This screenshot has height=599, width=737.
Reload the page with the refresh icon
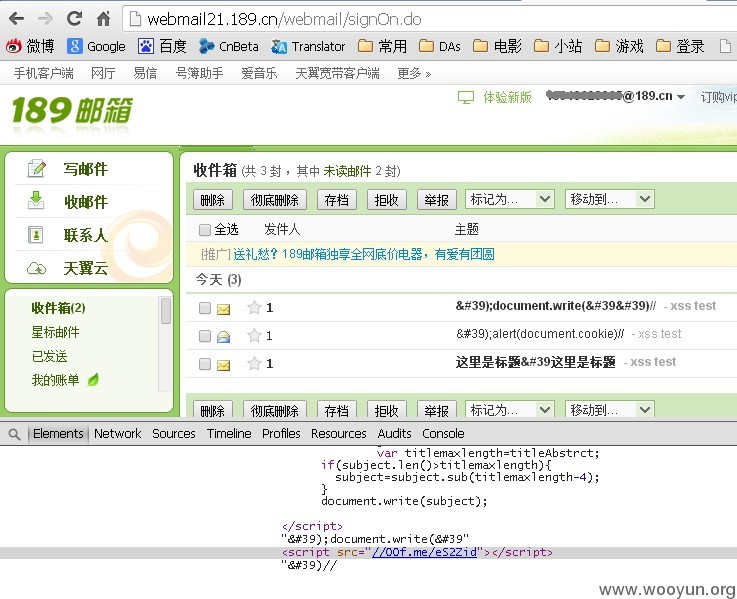pos(74,19)
